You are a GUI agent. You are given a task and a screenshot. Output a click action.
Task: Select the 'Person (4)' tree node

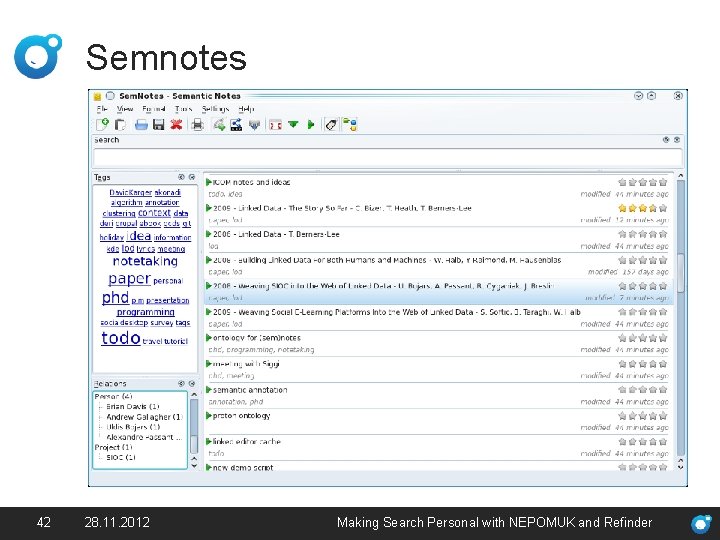pyautogui.click(x=113, y=396)
